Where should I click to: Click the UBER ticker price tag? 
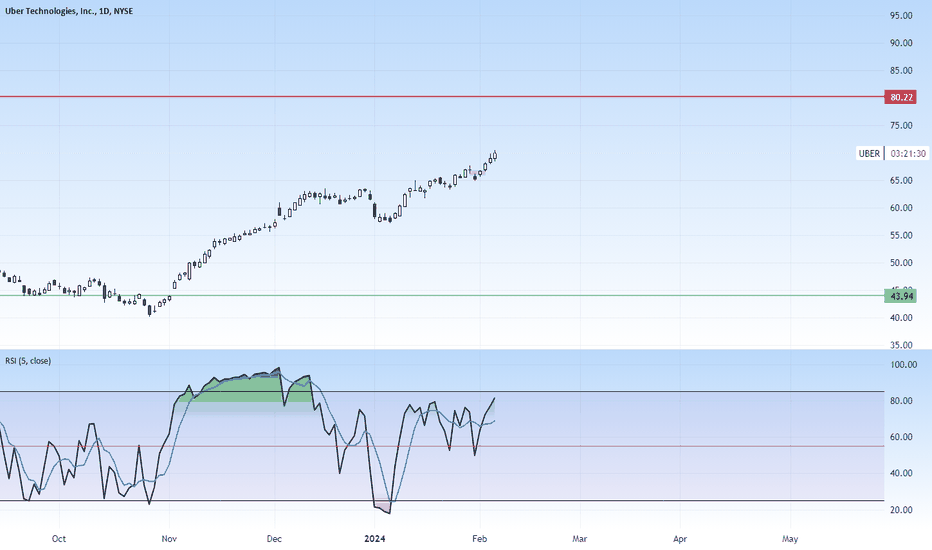tap(870, 153)
